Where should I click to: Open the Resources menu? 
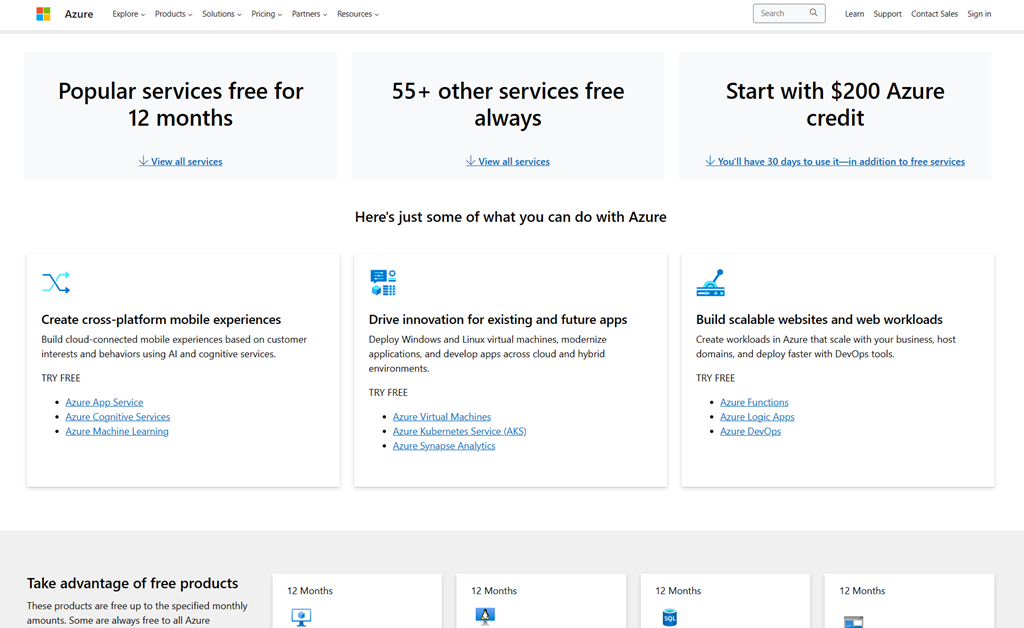tap(355, 14)
